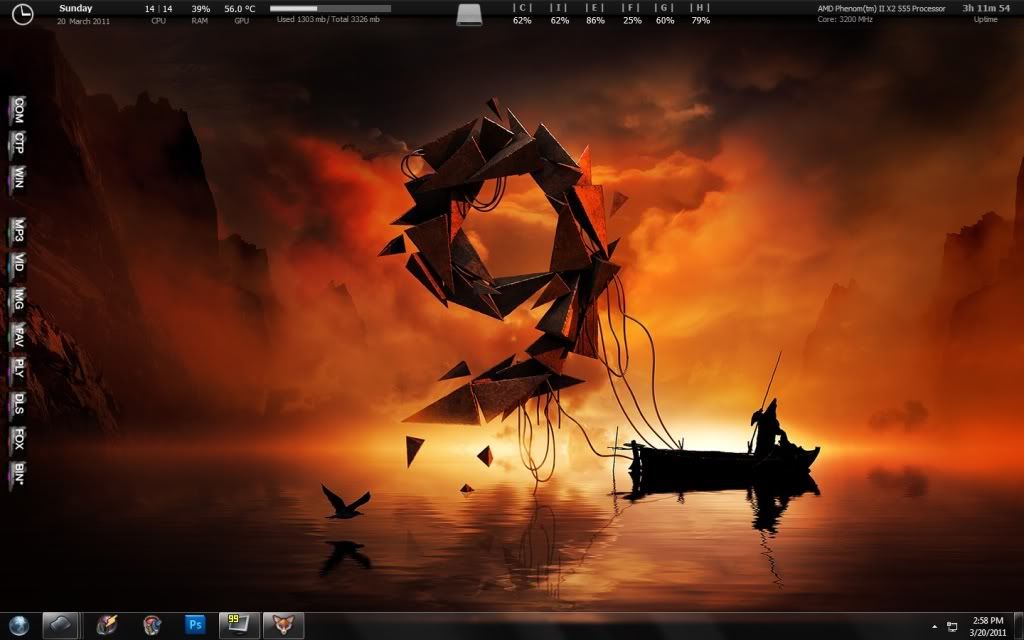Open the MP3 sidebar shortcut
Viewport: 1024px width, 640px height.
[18, 231]
